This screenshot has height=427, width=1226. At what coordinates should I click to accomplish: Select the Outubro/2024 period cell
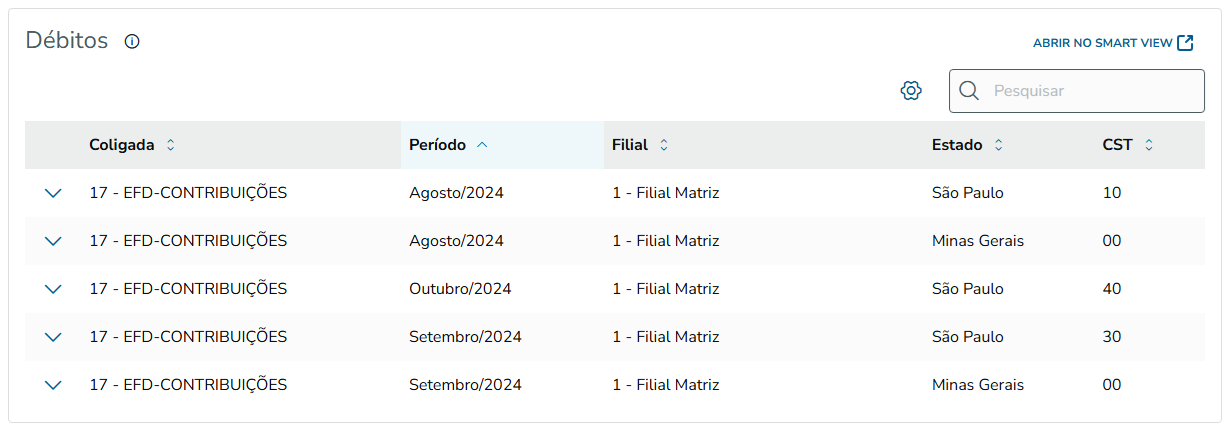tap(460, 289)
